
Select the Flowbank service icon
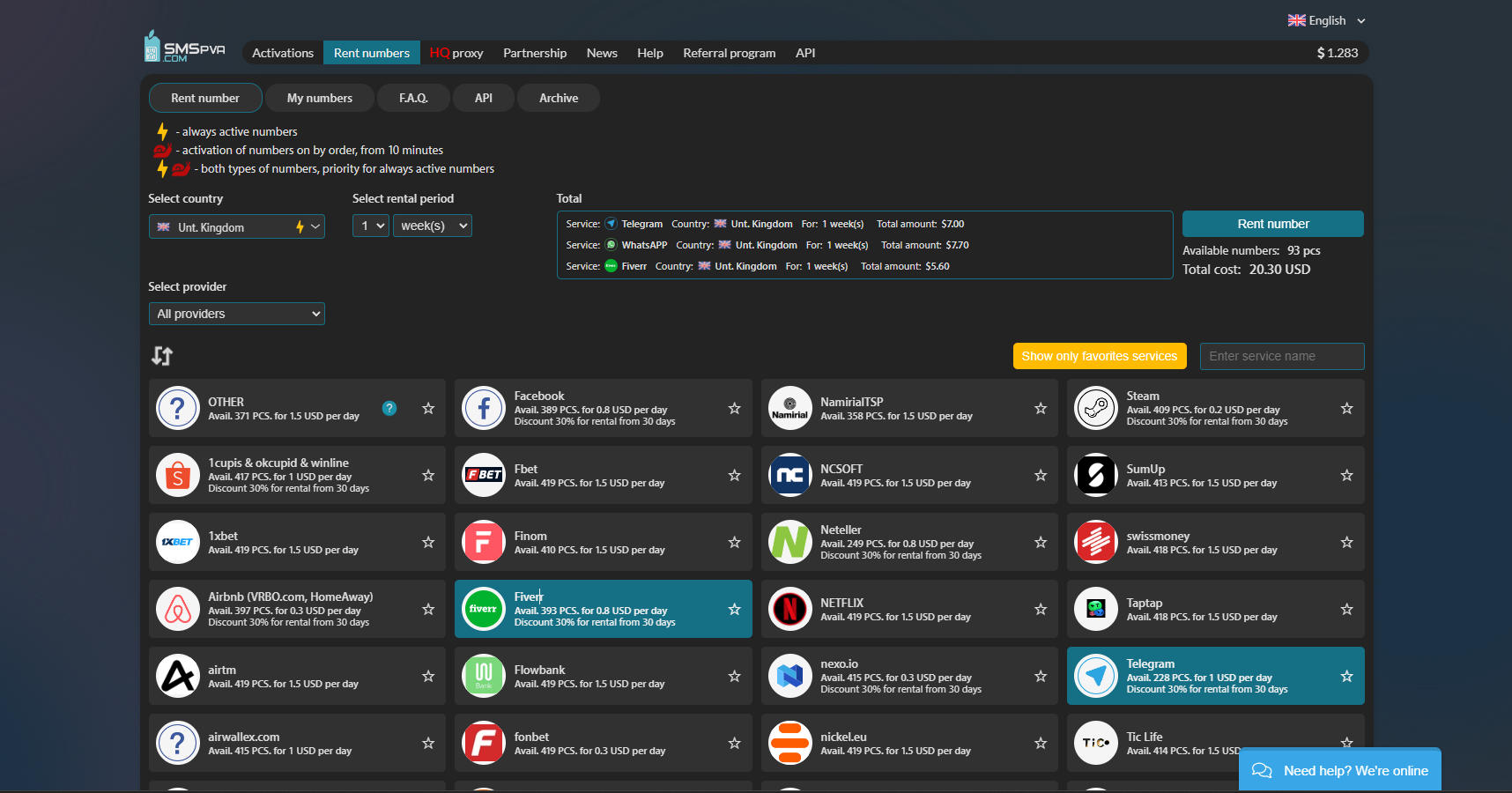(x=484, y=676)
